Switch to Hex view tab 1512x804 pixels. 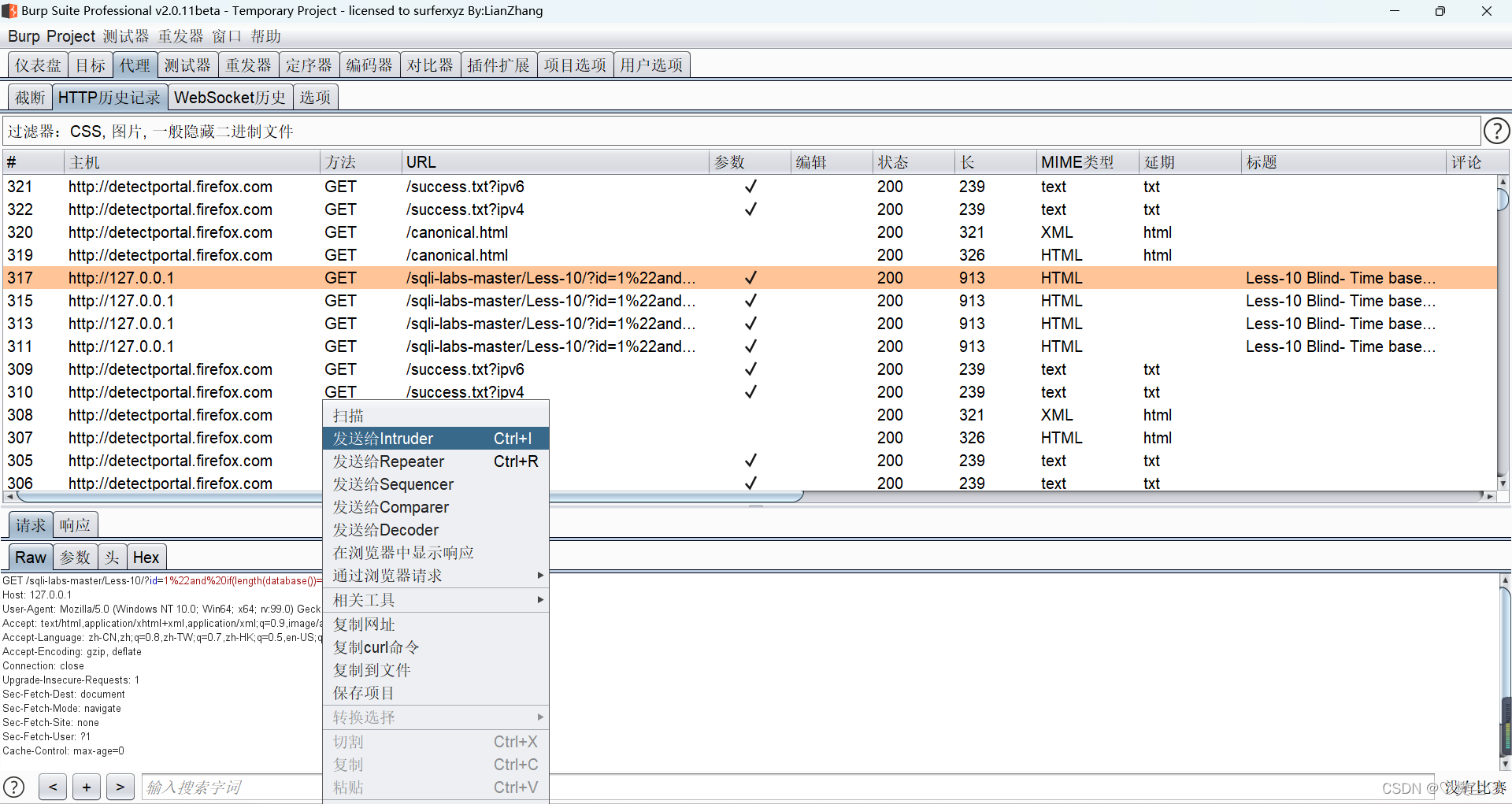pyautogui.click(x=146, y=558)
